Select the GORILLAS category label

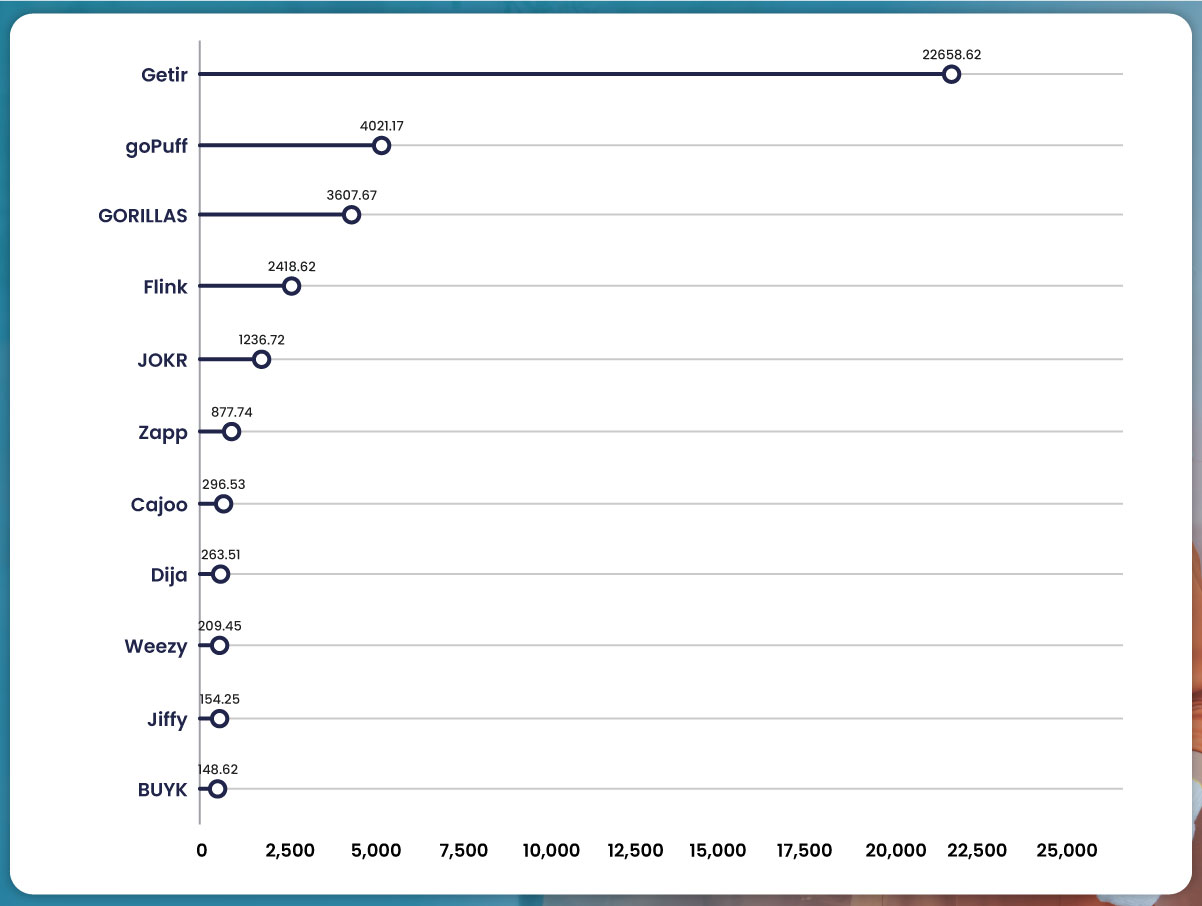tap(142, 215)
